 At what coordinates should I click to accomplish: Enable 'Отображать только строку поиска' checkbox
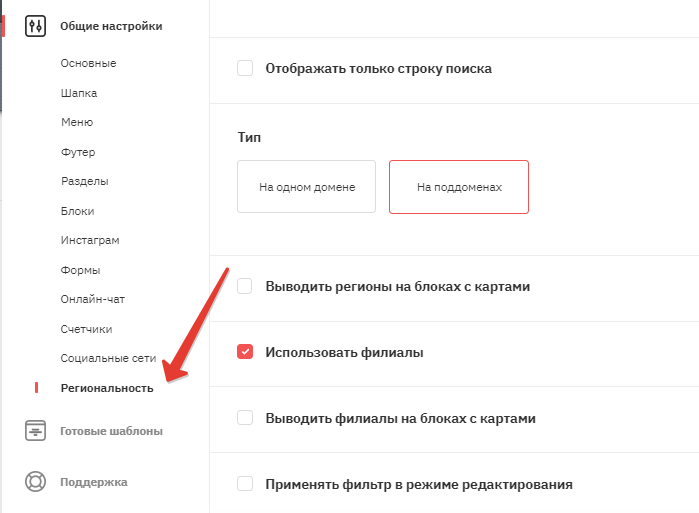tap(245, 68)
